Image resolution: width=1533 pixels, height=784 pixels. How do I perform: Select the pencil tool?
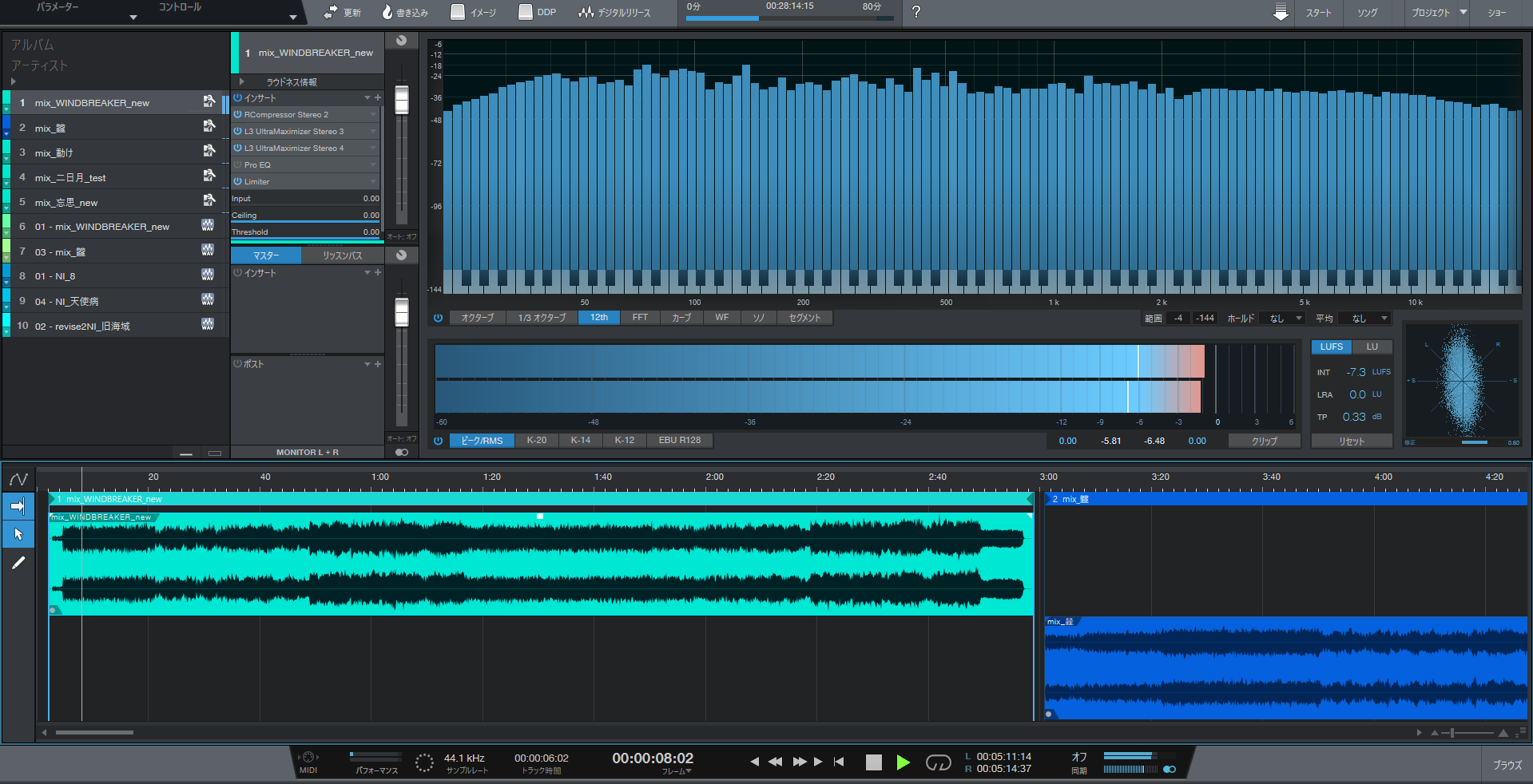coord(18,563)
